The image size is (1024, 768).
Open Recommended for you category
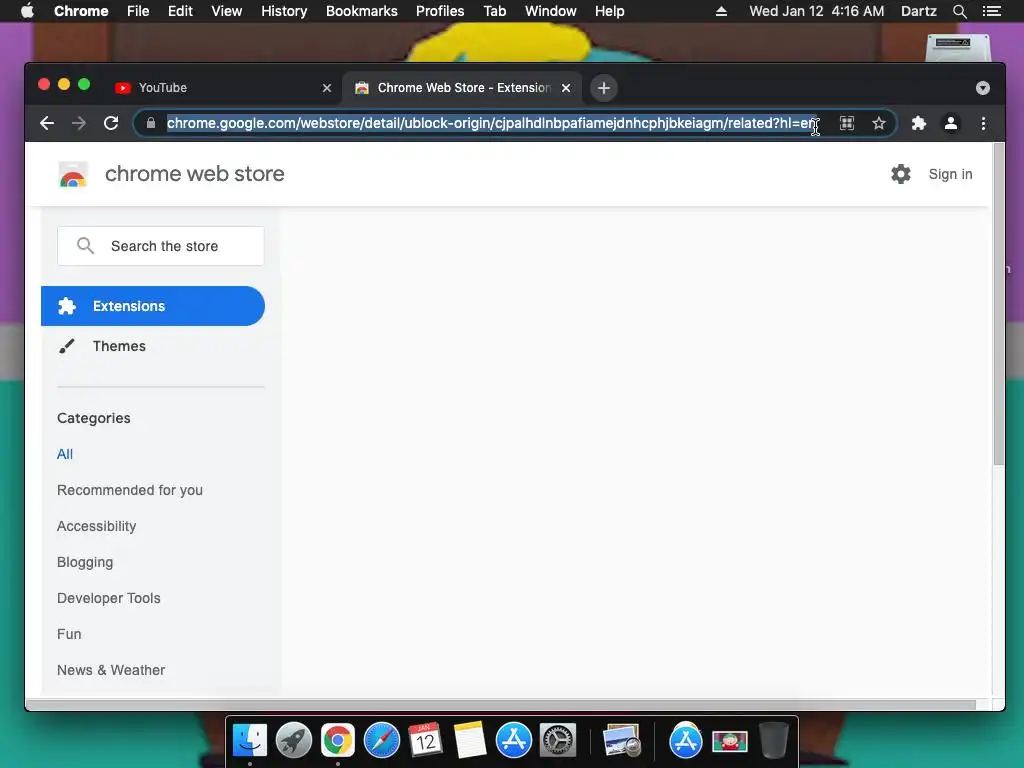tap(129, 490)
